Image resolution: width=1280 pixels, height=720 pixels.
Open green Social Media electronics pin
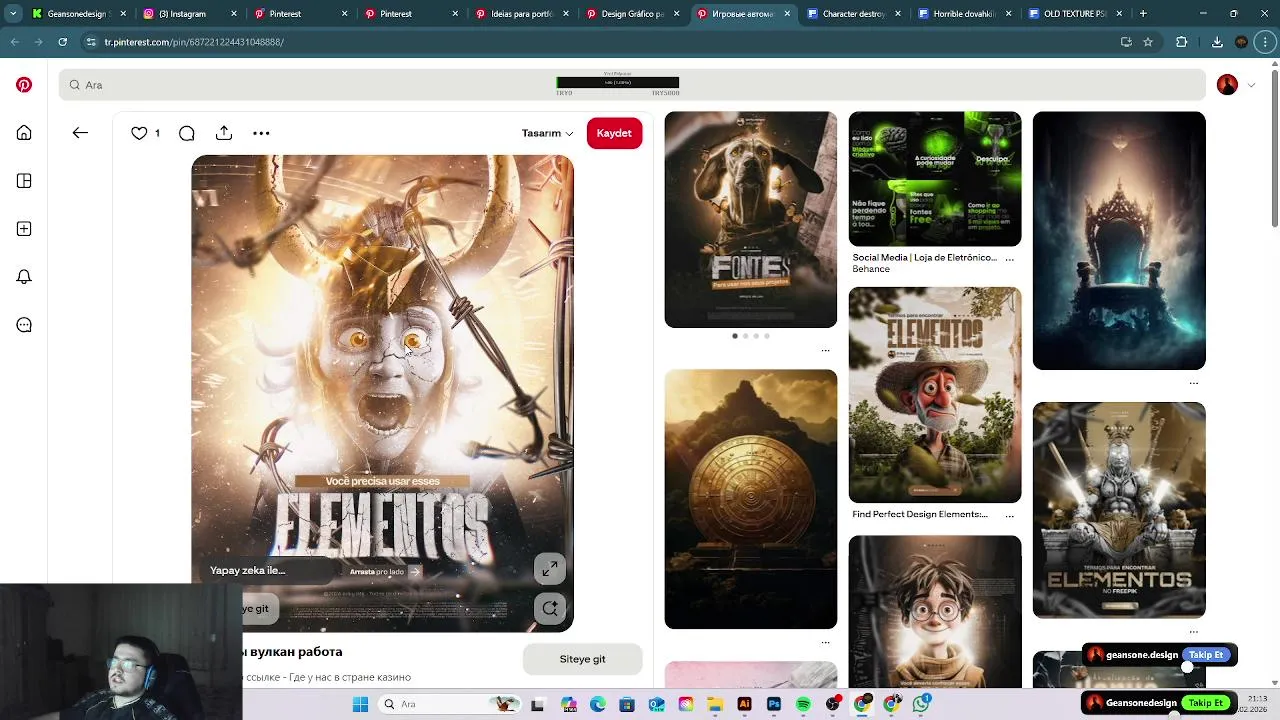pyautogui.click(x=935, y=178)
